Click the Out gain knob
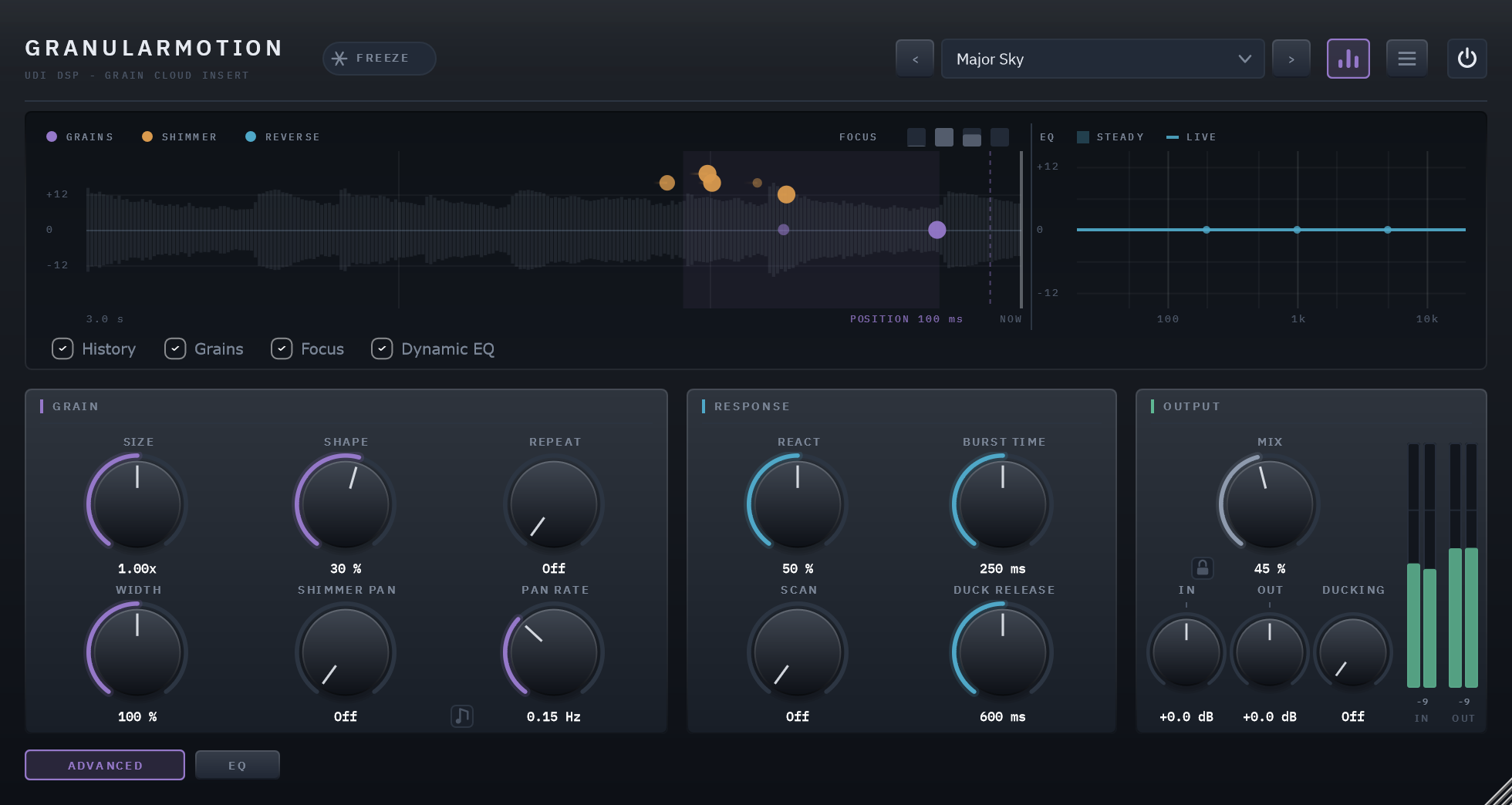 [x=1270, y=652]
